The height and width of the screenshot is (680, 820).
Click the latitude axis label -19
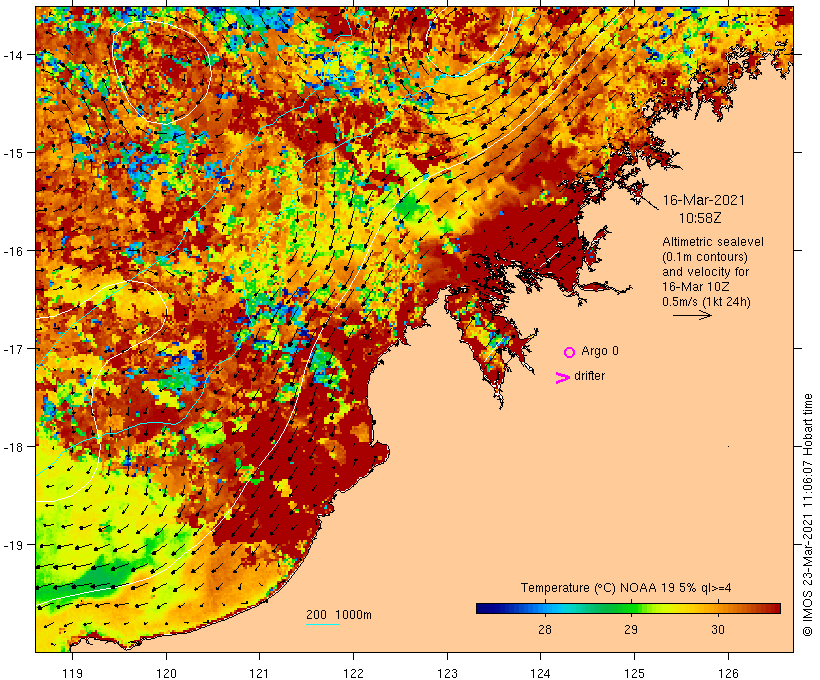[x=13, y=545]
